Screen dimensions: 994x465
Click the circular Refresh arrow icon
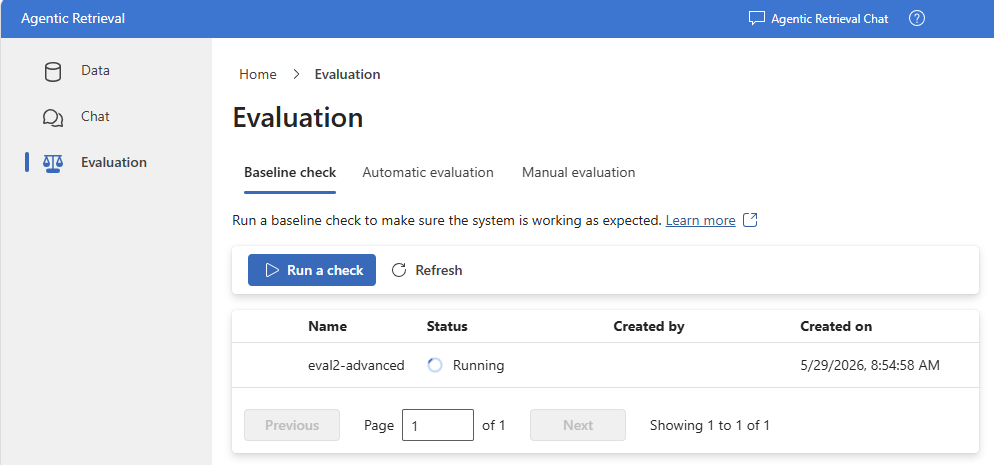click(x=399, y=271)
